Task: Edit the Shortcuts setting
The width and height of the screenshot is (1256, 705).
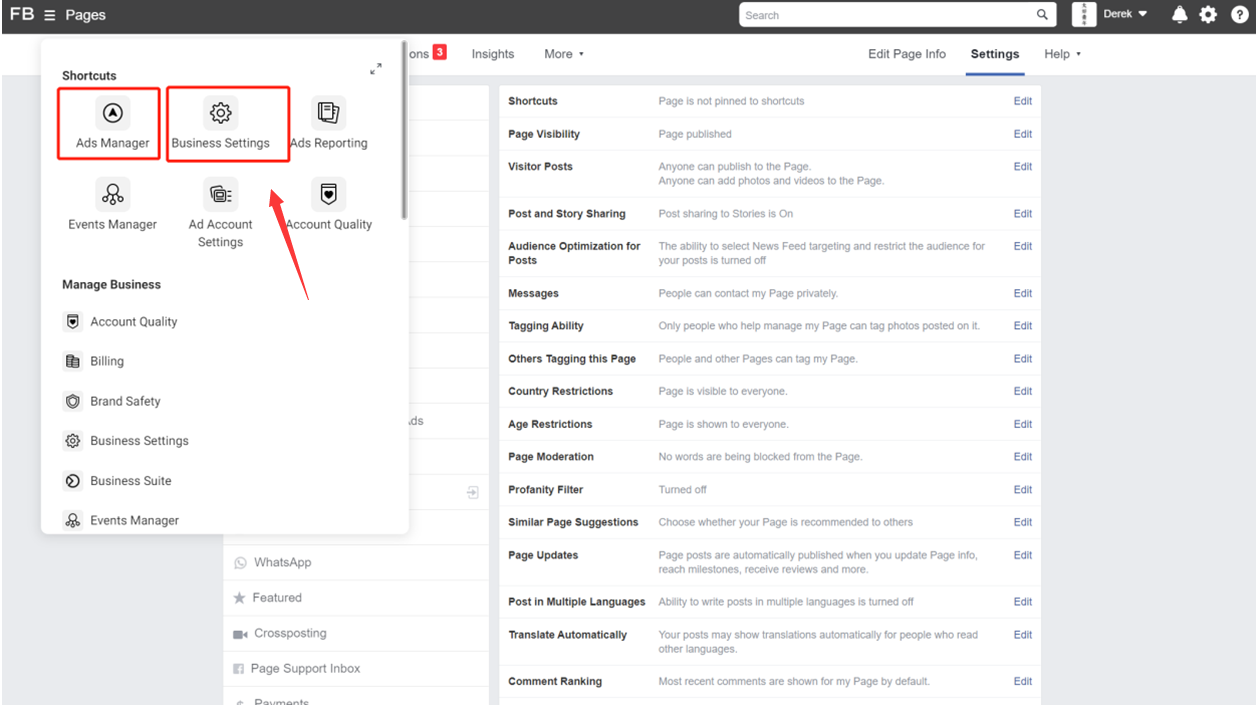Action: 1023,101
